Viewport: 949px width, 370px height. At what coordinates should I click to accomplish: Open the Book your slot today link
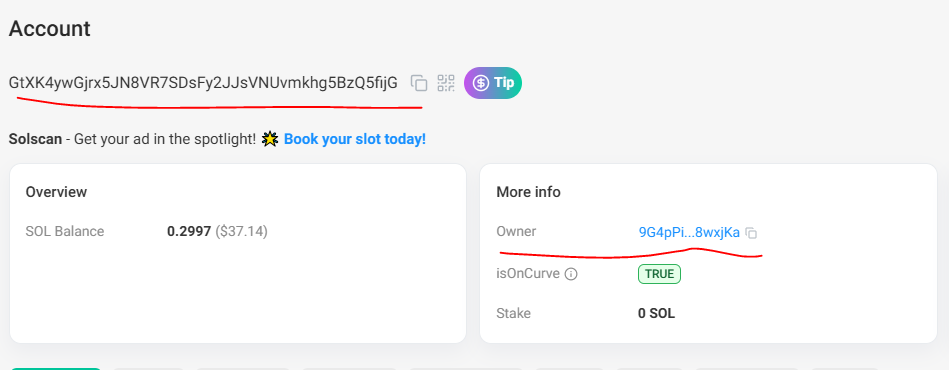click(355, 139)
